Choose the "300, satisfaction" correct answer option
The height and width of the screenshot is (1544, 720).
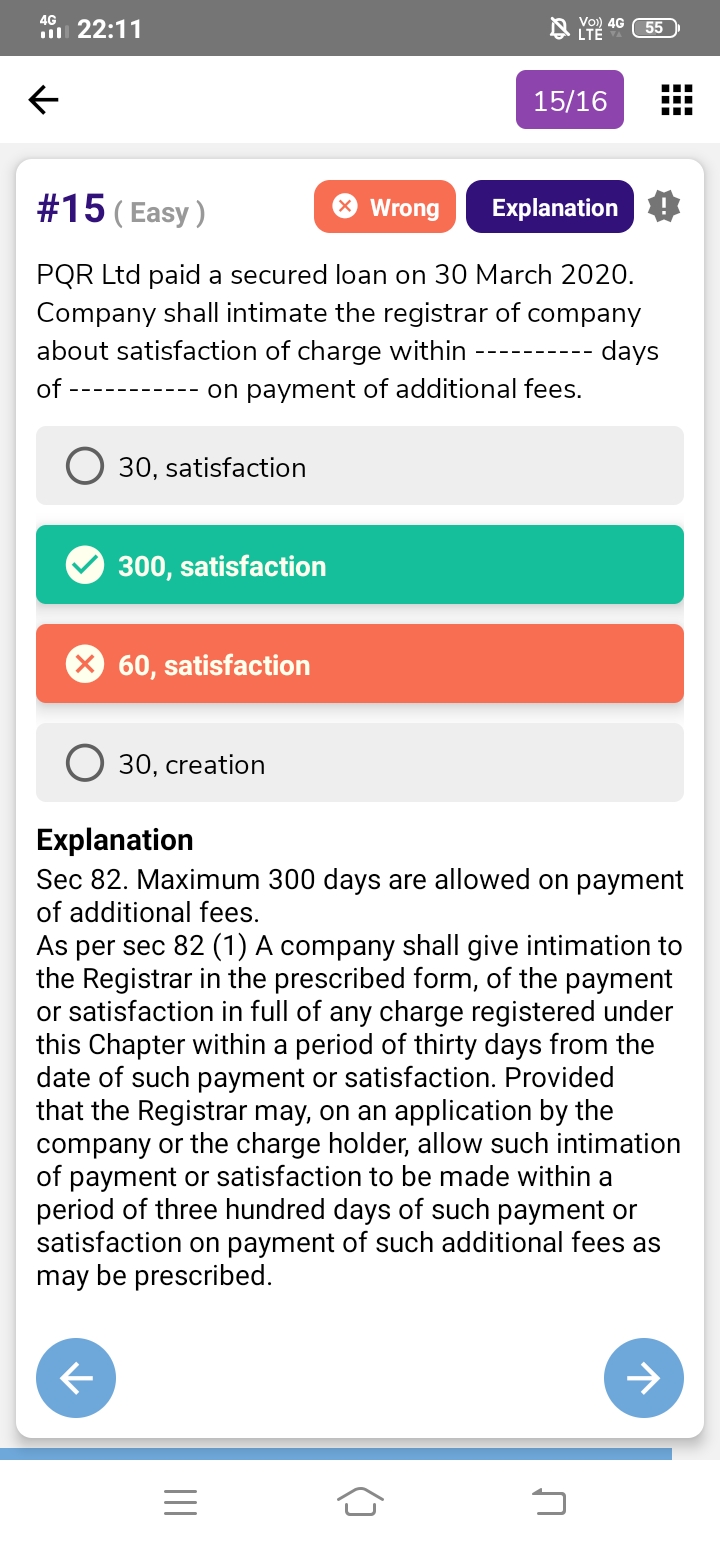(360, 565)
